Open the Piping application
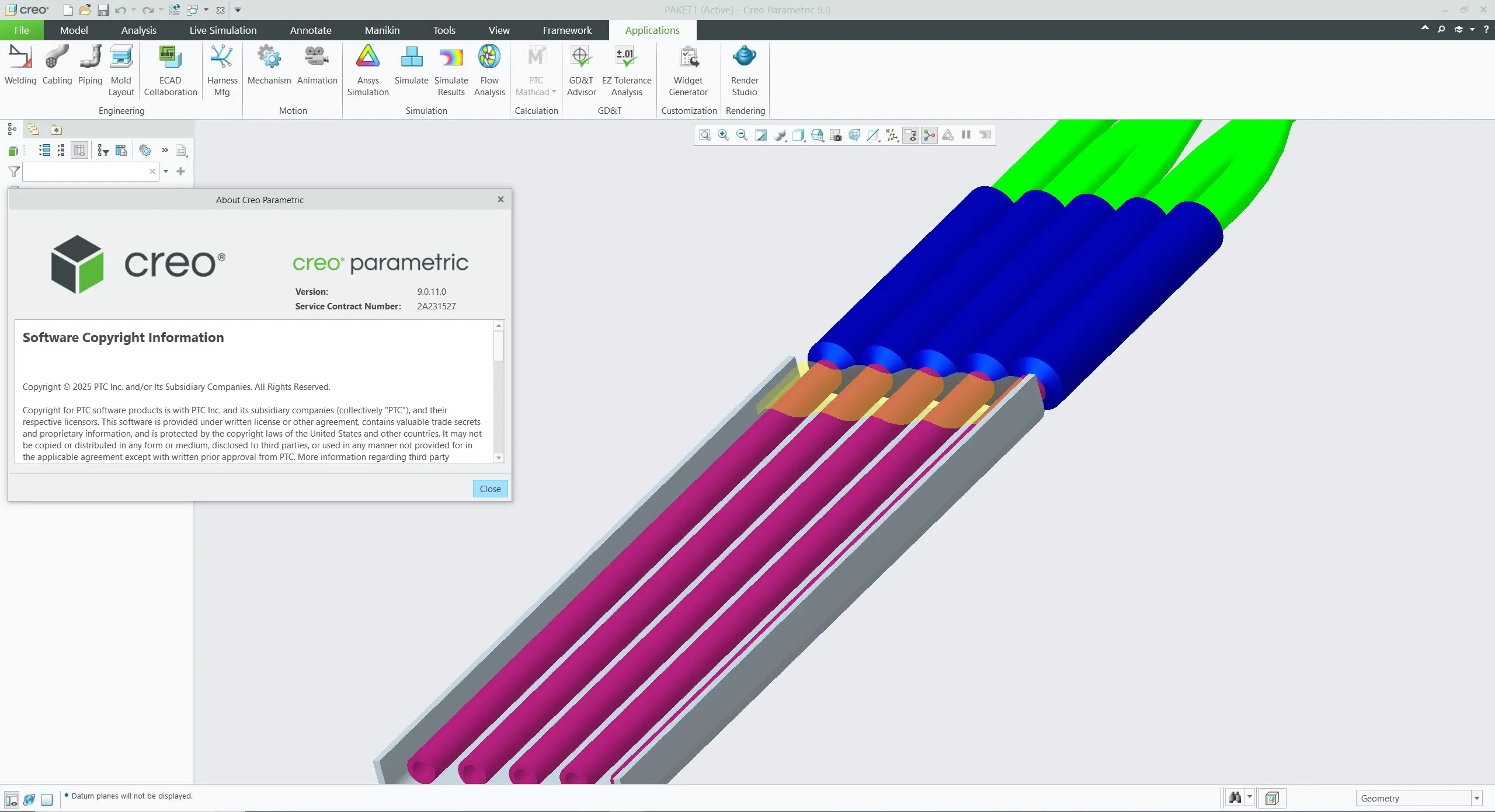 click(90, 65)
